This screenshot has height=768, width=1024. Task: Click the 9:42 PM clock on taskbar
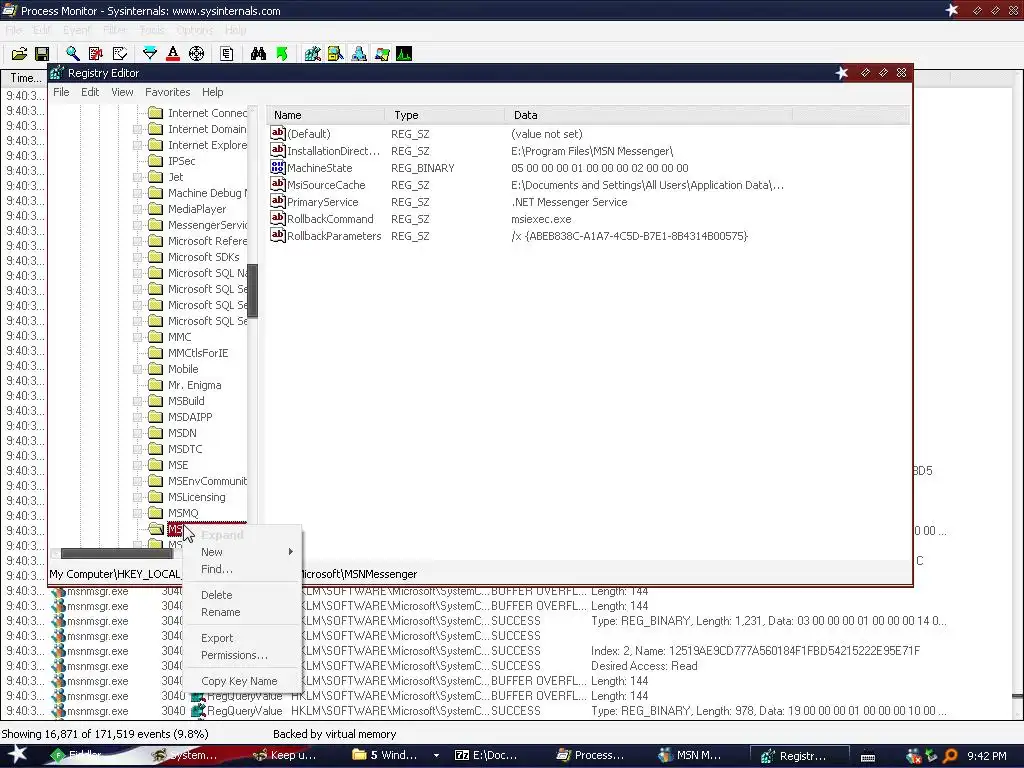coord(987,756)
